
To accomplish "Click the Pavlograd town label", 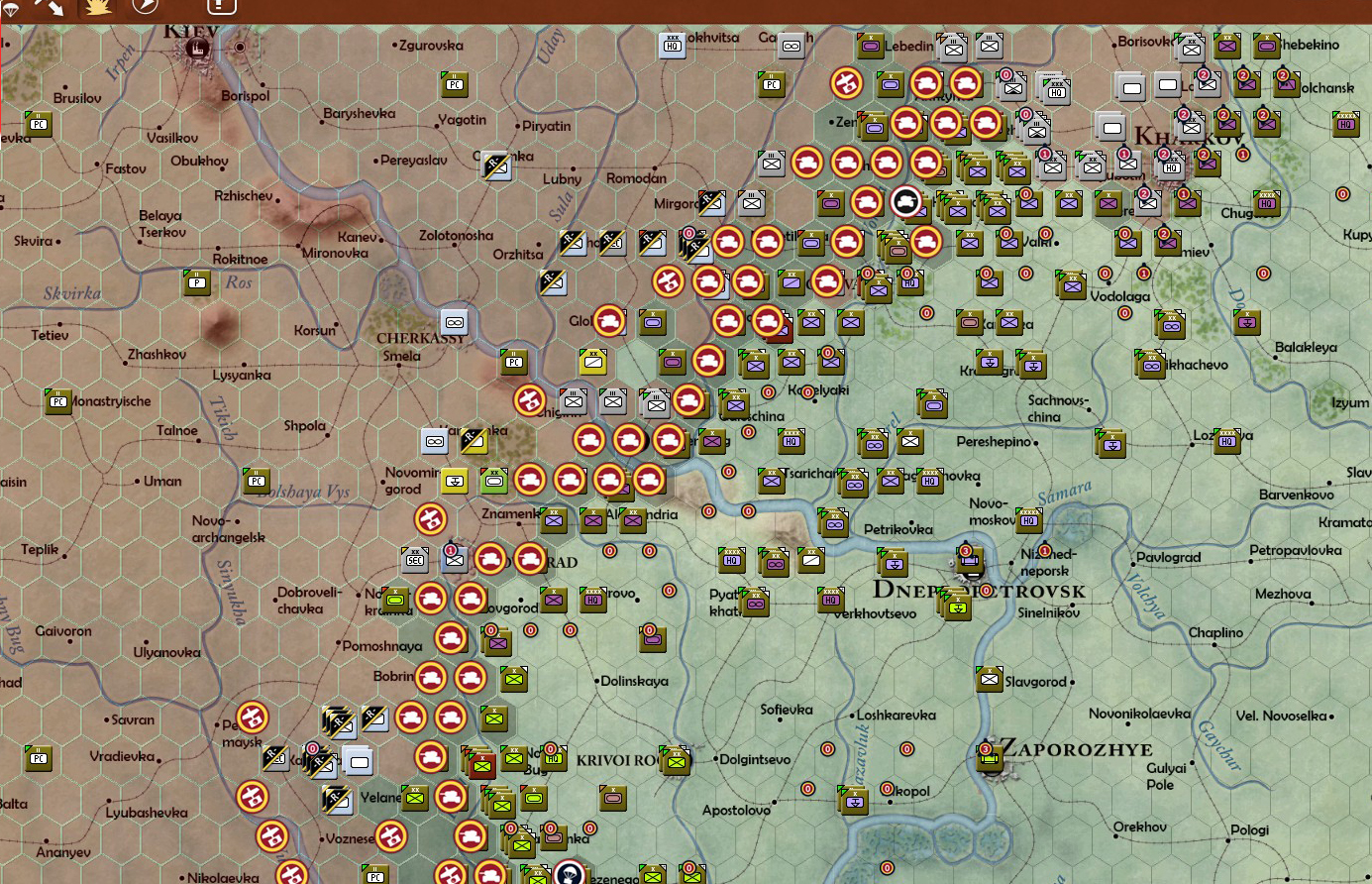I will (x=1168, y=558).
